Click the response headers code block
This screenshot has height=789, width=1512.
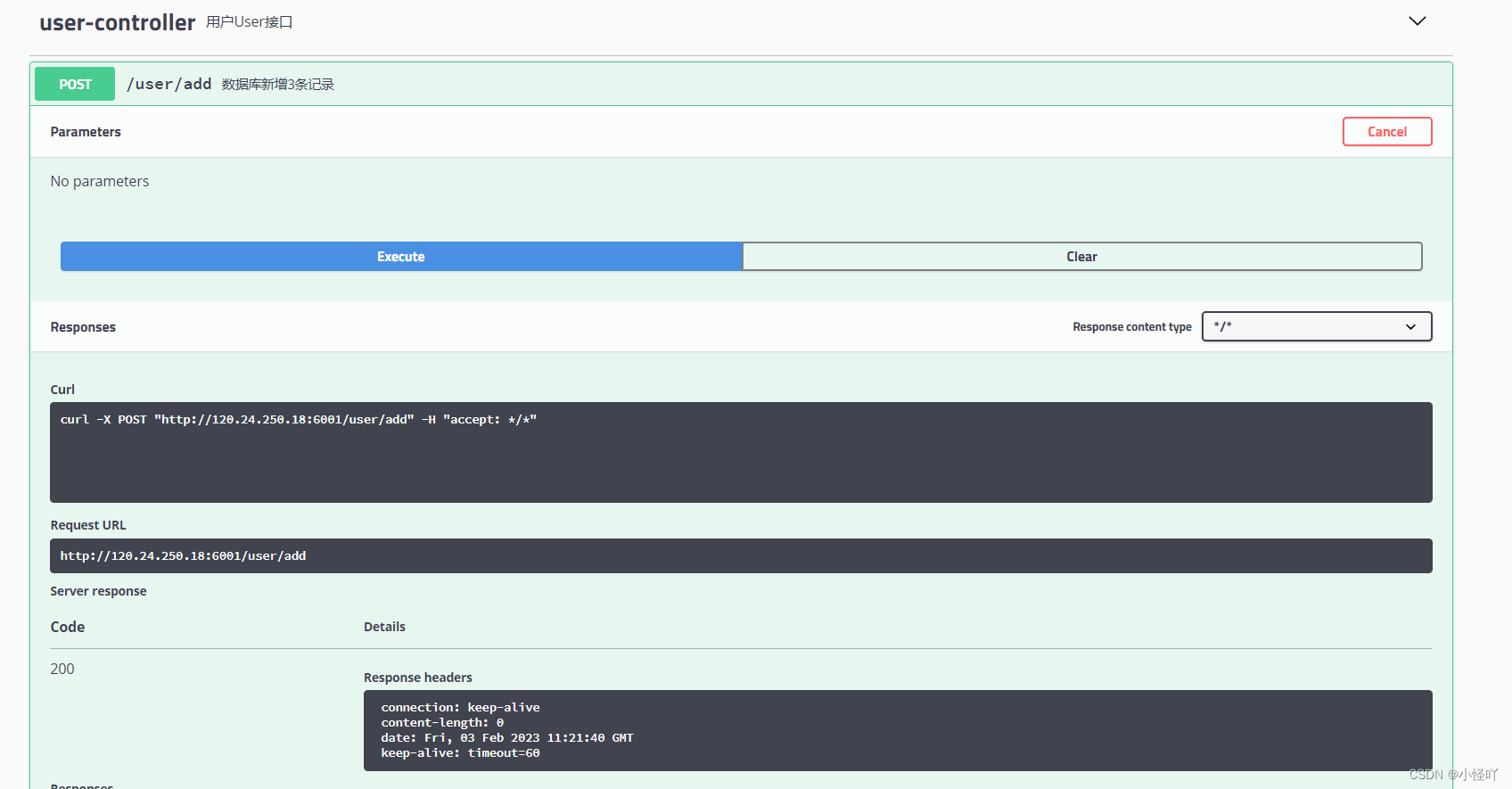[898, 730]
